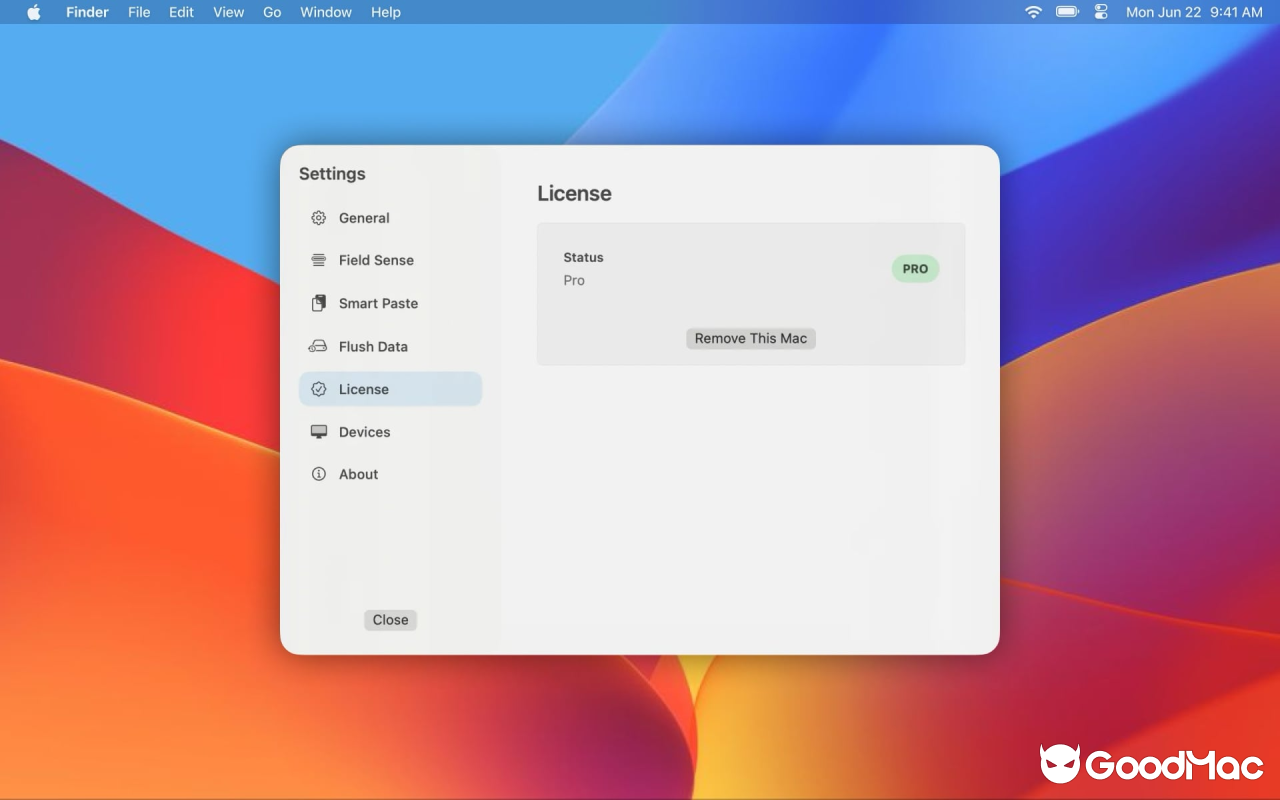This screenshot has height=800, width=1280.
Task: Switch to Field Sense settings
Action: (390, 260)
